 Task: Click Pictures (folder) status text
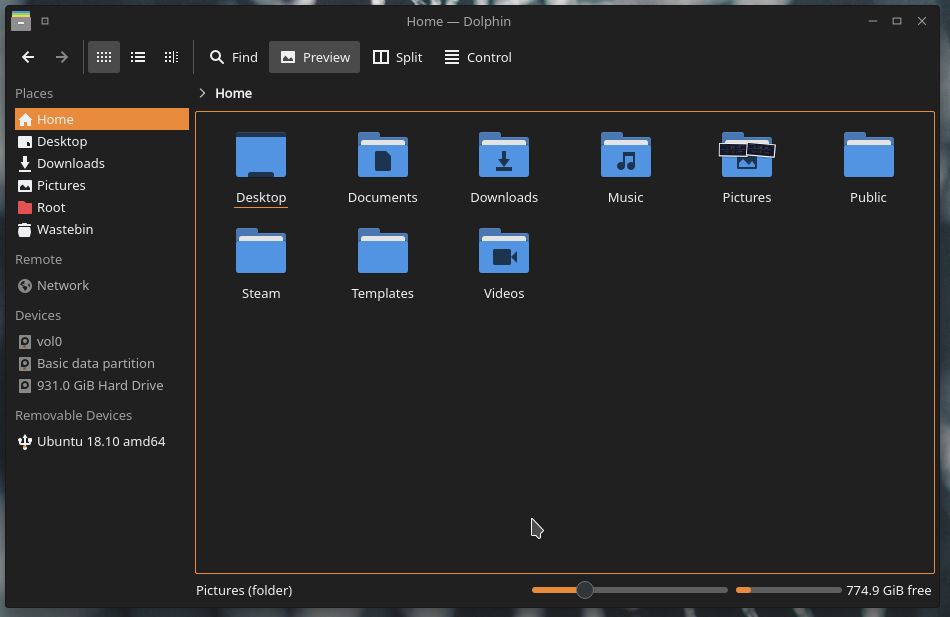coord(244,590)
